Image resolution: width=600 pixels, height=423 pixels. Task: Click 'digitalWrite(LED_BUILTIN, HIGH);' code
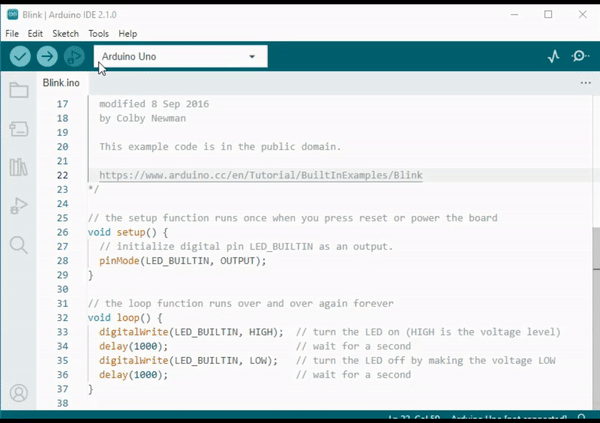click(x=191, y=332)
